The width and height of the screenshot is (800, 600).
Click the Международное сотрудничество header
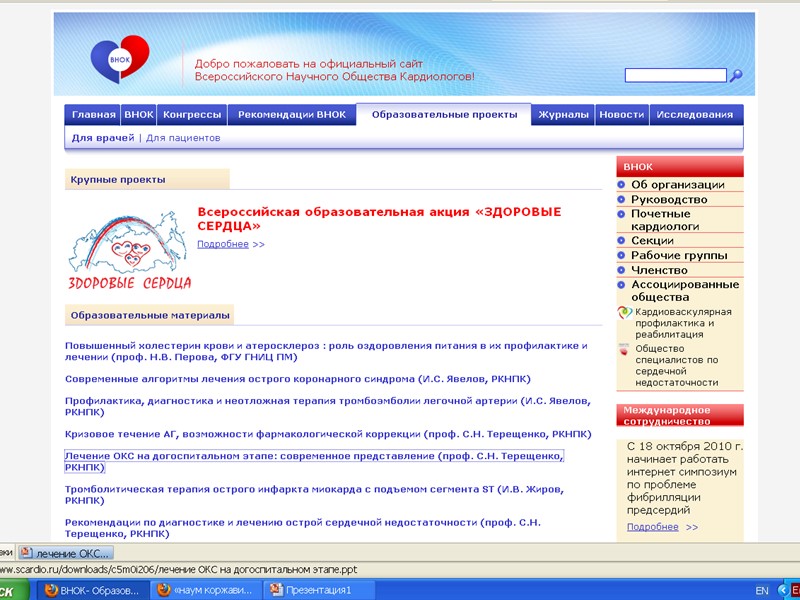coord(680,415)
